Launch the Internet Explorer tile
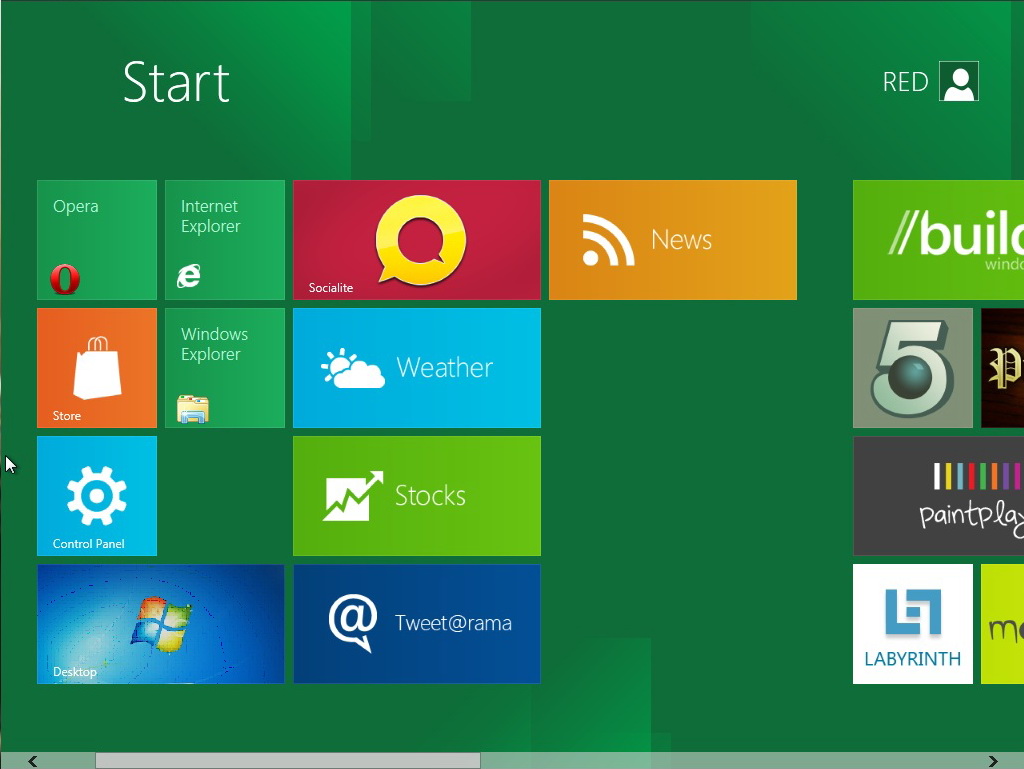Viewport: 1024px width, 769px height. tap(225, 240)
